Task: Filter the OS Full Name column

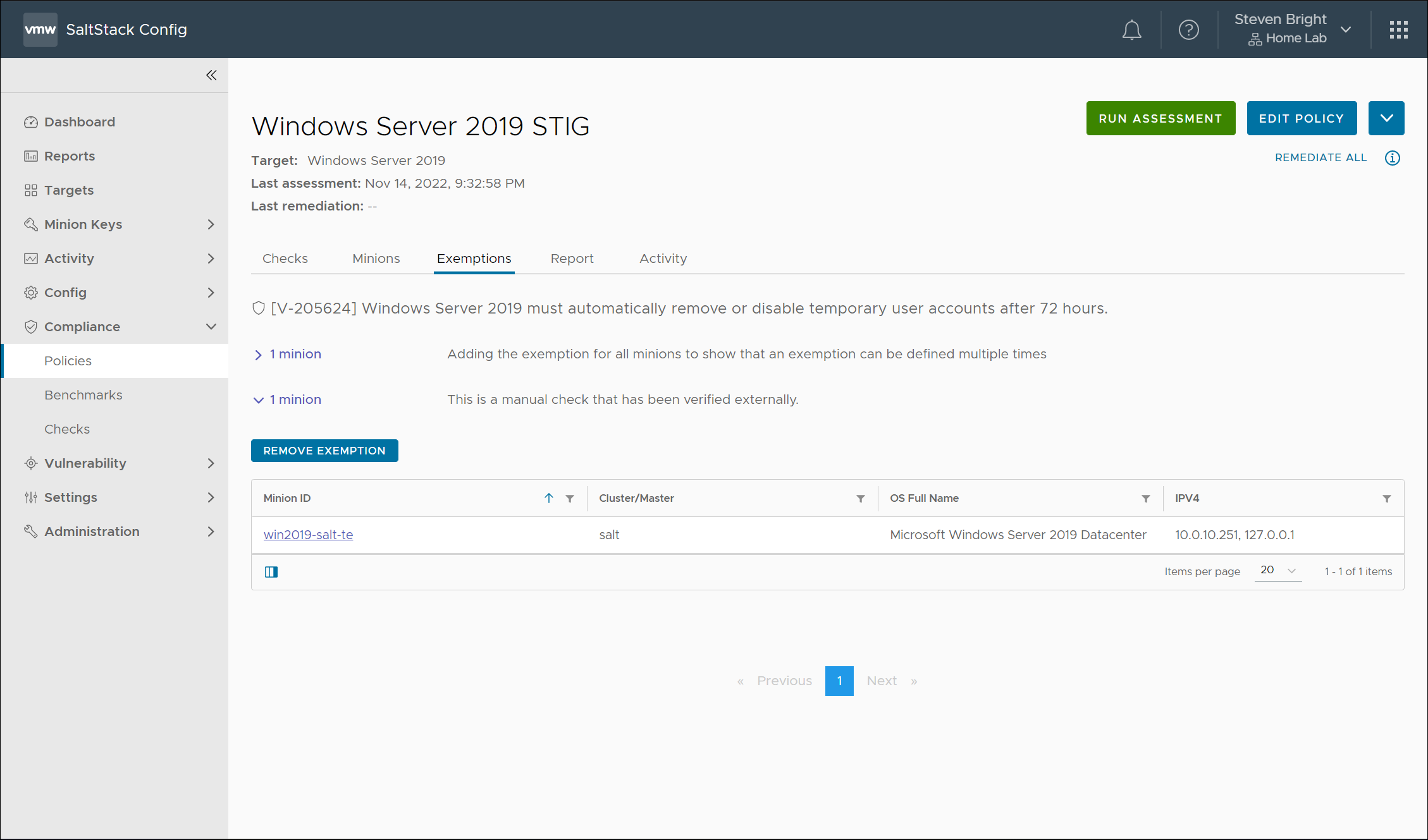Action: click(x=1145, y=499)
